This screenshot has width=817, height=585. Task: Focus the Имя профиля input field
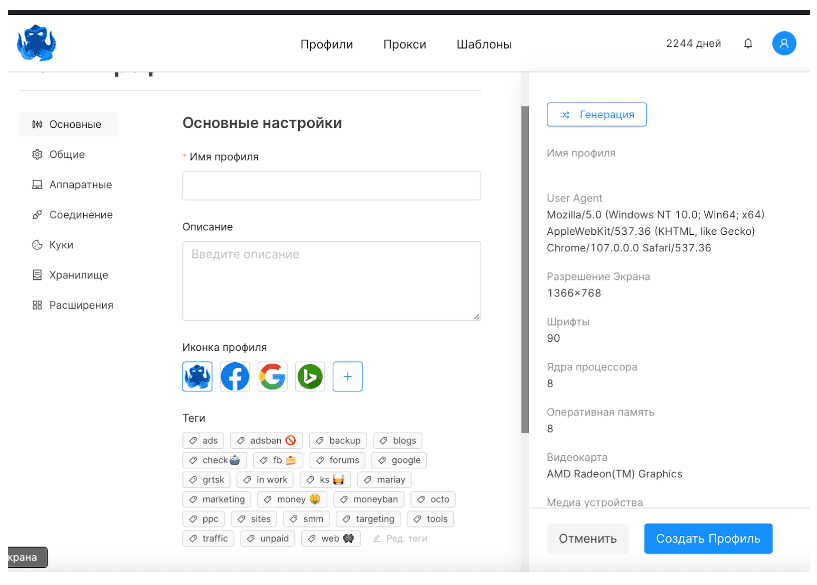pyautogui.click(x=331, y=186)
